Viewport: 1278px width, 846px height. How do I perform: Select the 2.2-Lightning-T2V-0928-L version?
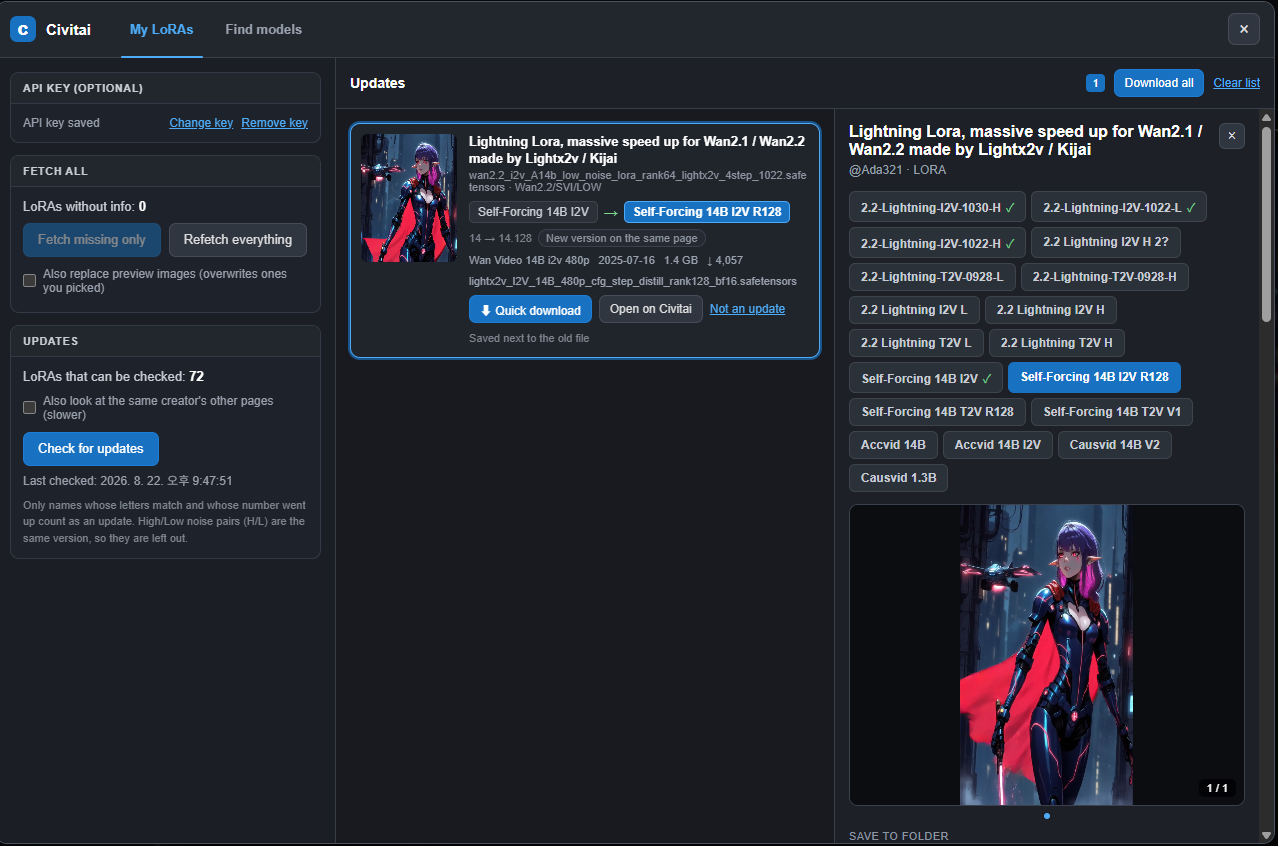(x=932, y=276)
